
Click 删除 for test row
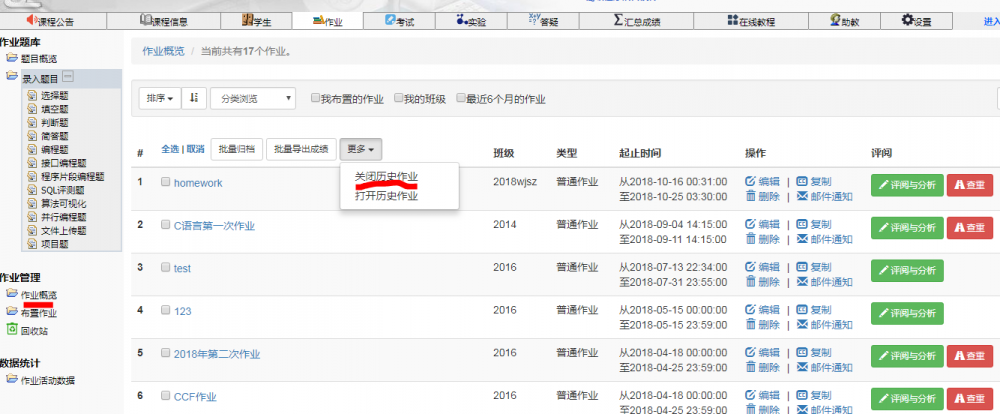(x=763, y=282)
